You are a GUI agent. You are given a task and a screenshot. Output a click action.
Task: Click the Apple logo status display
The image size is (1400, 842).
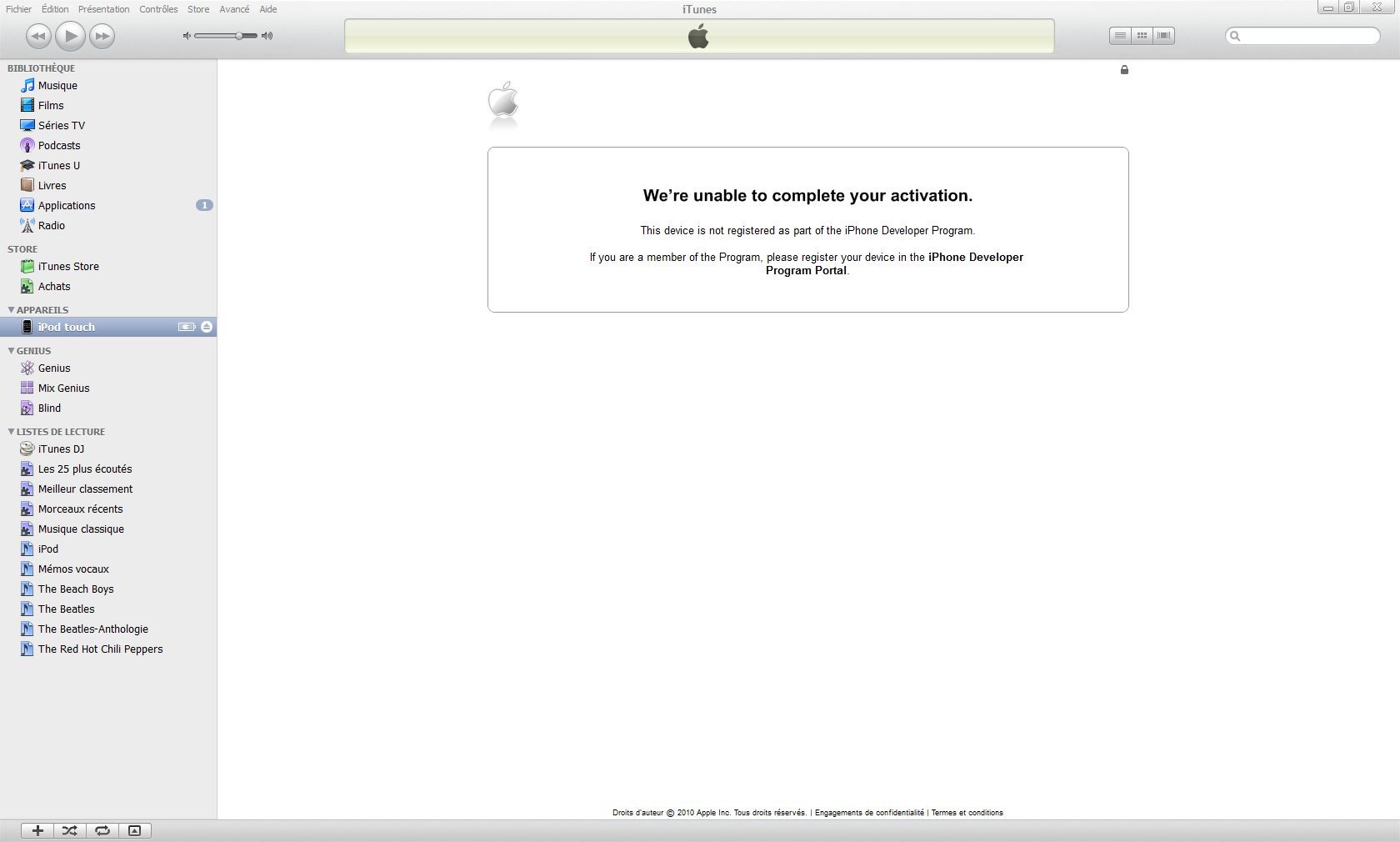tap(699, 36)
